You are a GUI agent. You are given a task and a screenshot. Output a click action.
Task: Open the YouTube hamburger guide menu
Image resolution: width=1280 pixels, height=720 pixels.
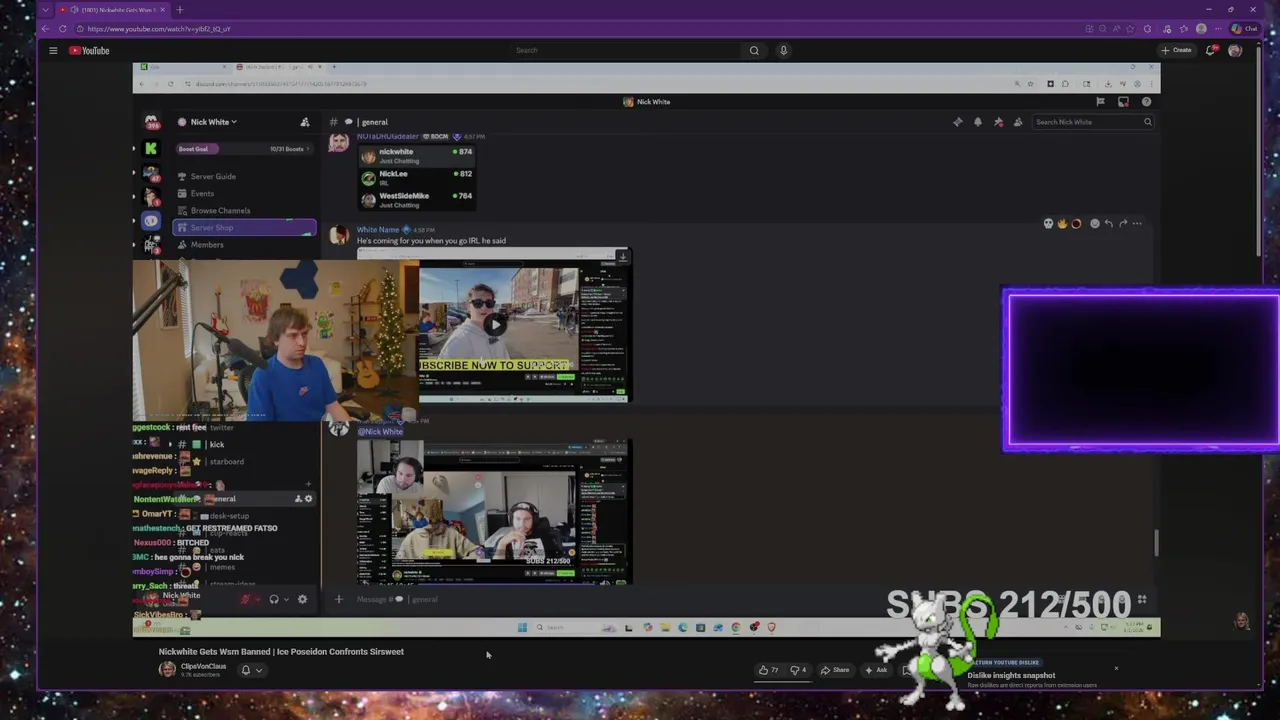click(53, 50)
